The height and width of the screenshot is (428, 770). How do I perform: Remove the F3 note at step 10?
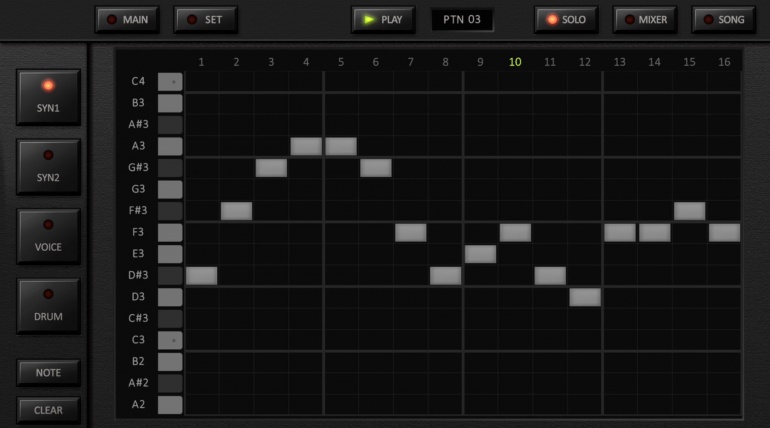coord(515,233)
